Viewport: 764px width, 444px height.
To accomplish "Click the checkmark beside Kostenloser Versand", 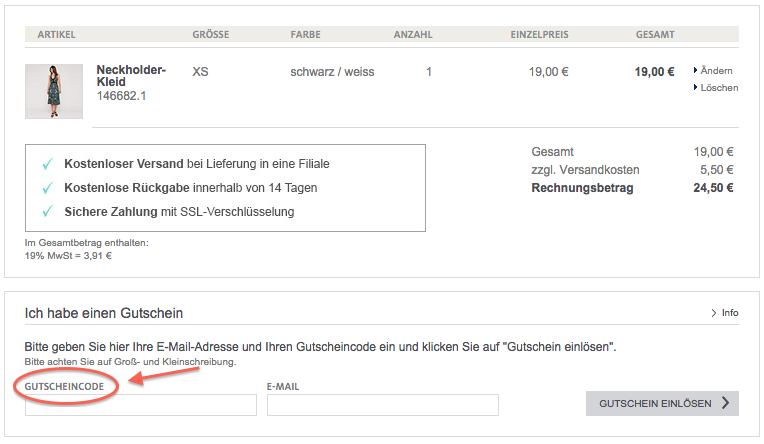I will tap(46, 164).
